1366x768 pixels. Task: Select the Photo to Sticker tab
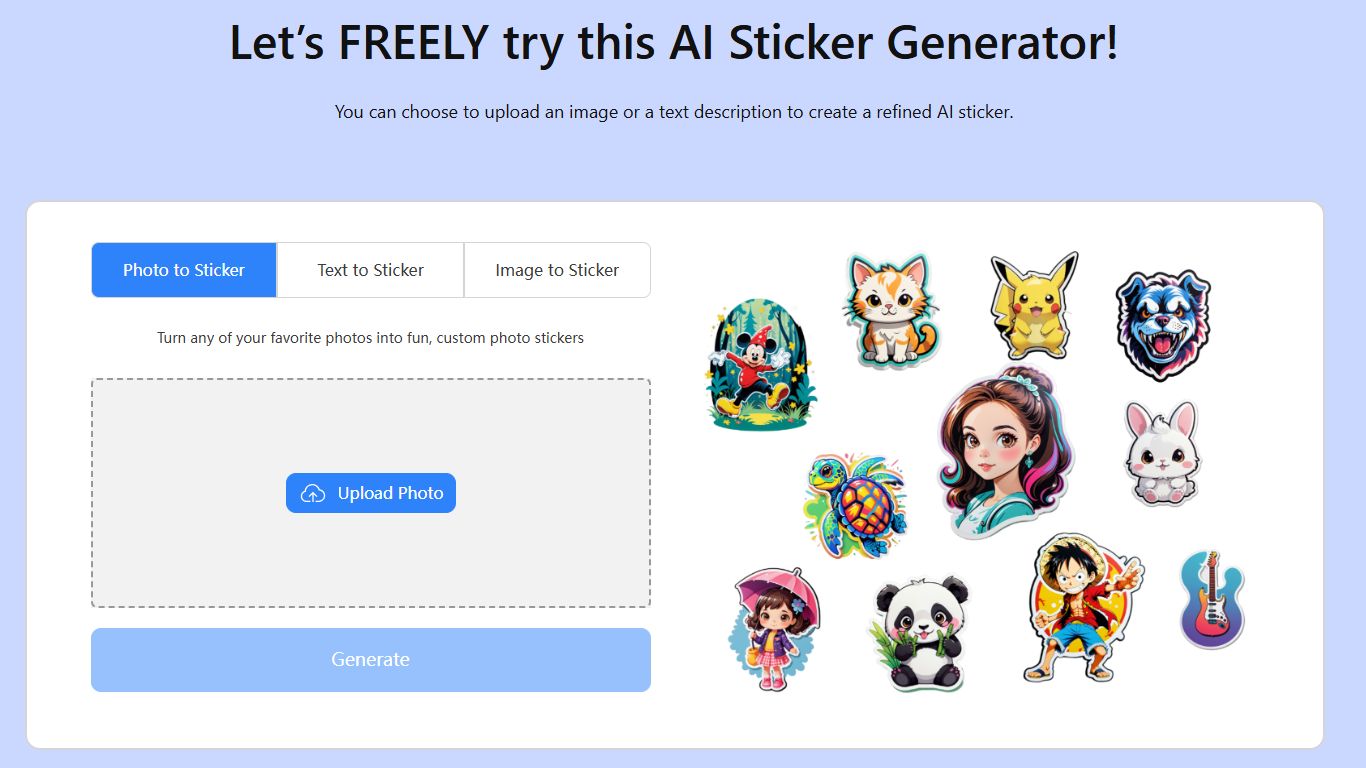[x=184, y=269]
